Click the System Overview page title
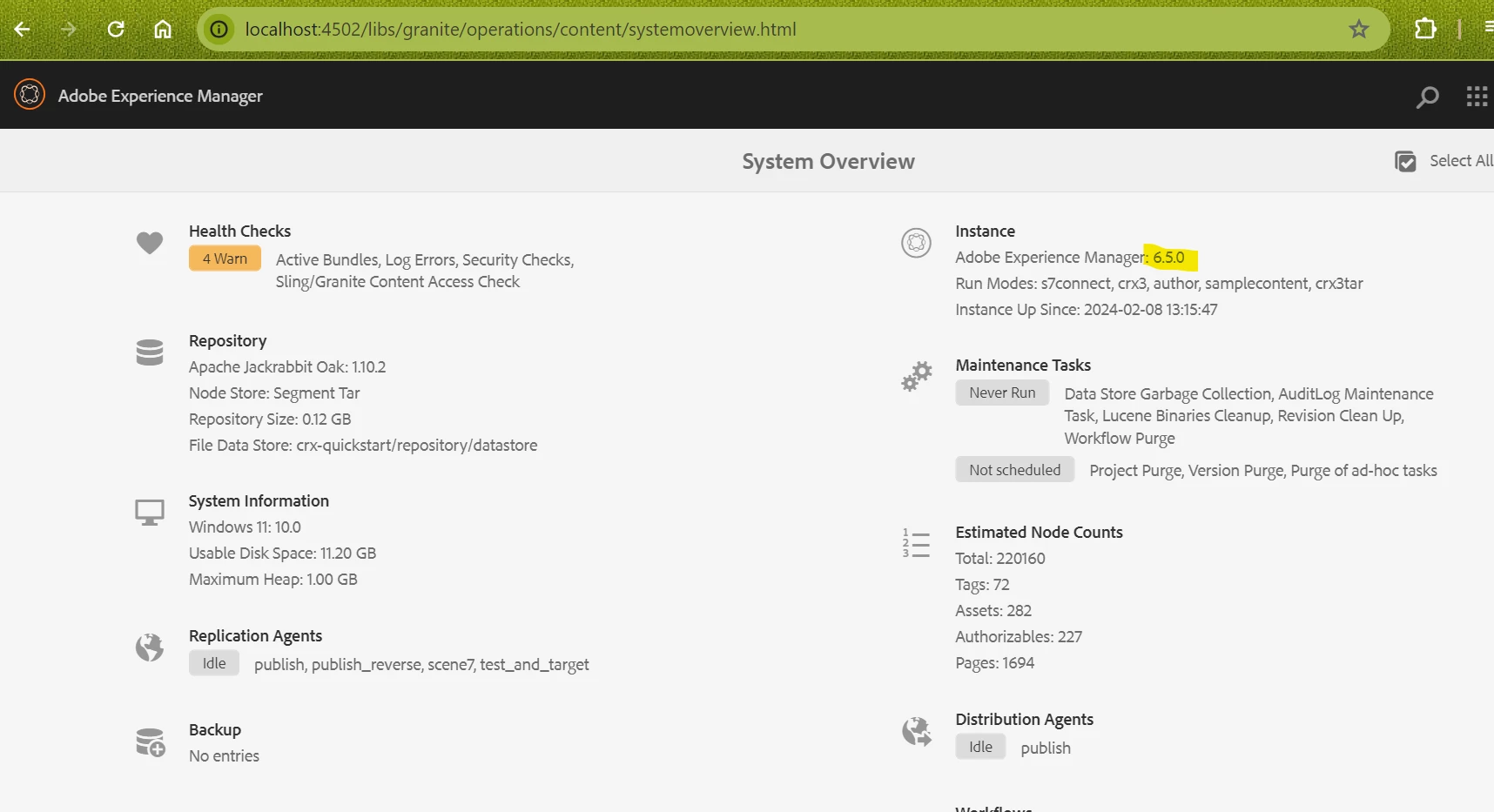Screen dimensions: 1494x812 (828, 162)
